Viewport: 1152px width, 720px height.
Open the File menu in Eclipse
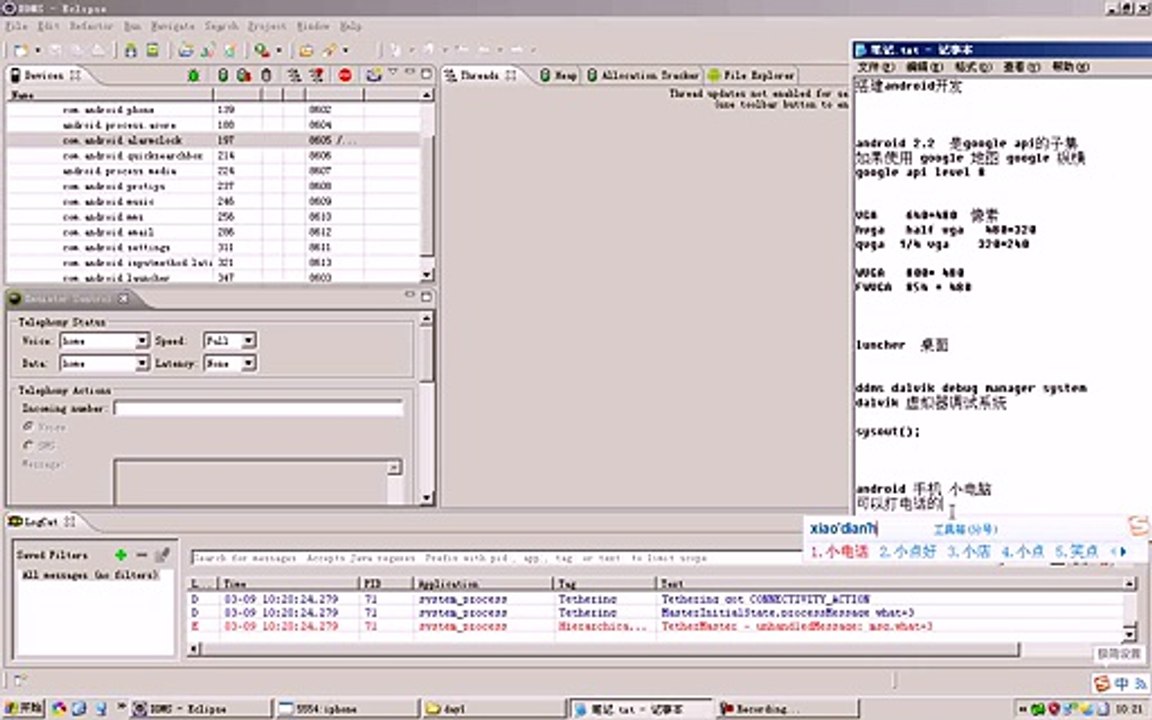(16, 26)
